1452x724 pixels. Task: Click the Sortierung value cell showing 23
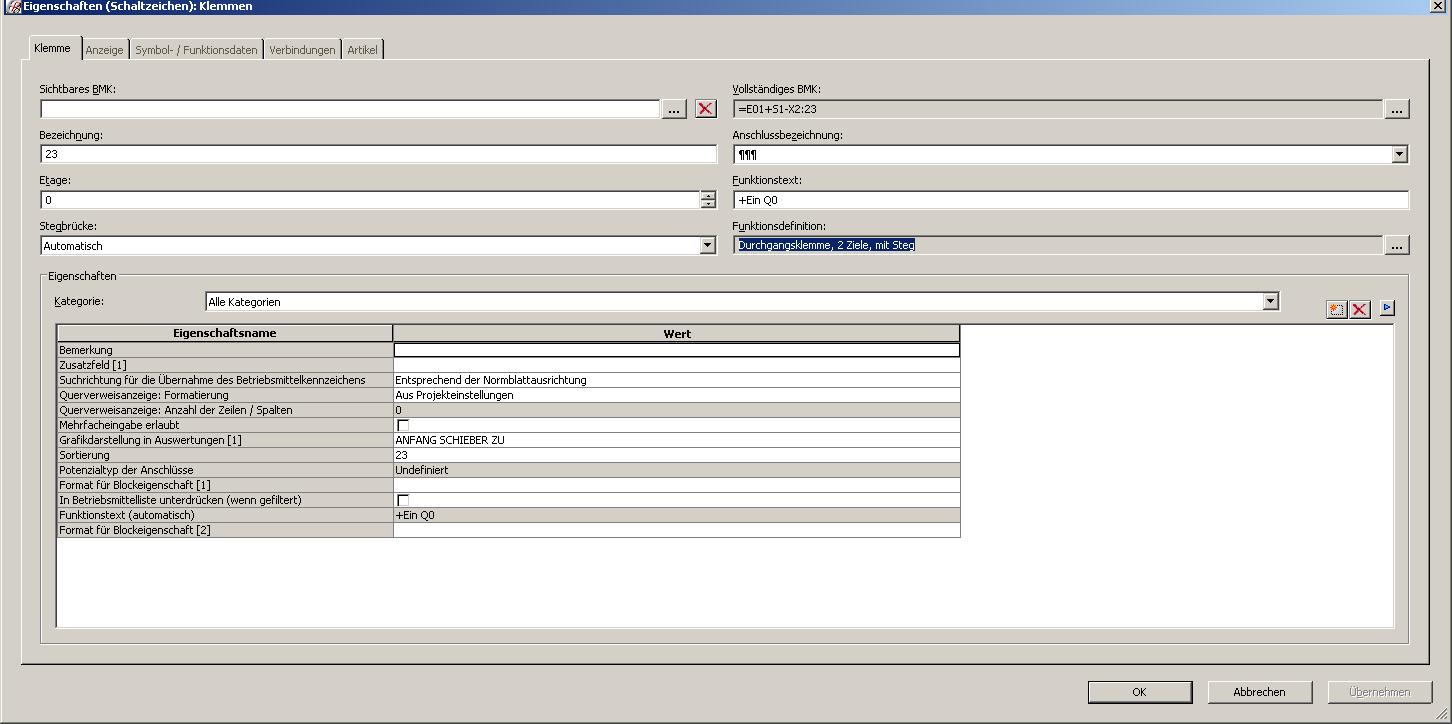tap(677, 455)
